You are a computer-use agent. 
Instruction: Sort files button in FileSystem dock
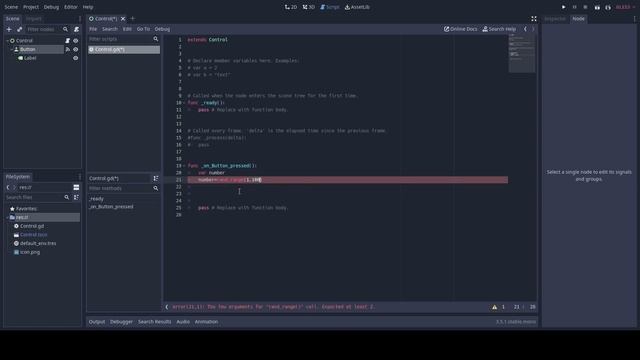pos(76,197)
